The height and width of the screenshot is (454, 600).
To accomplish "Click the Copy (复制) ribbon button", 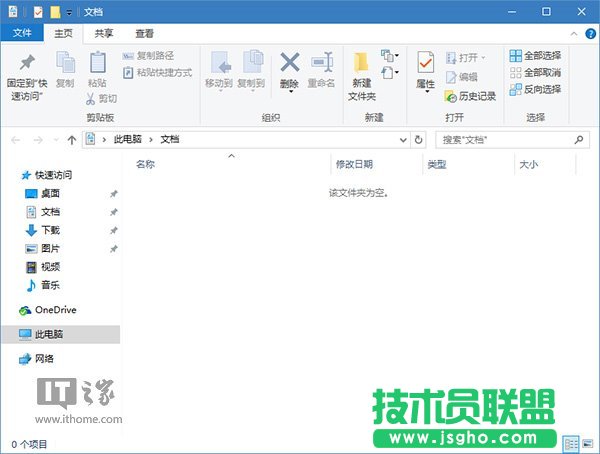I will (x=65, y=69).
